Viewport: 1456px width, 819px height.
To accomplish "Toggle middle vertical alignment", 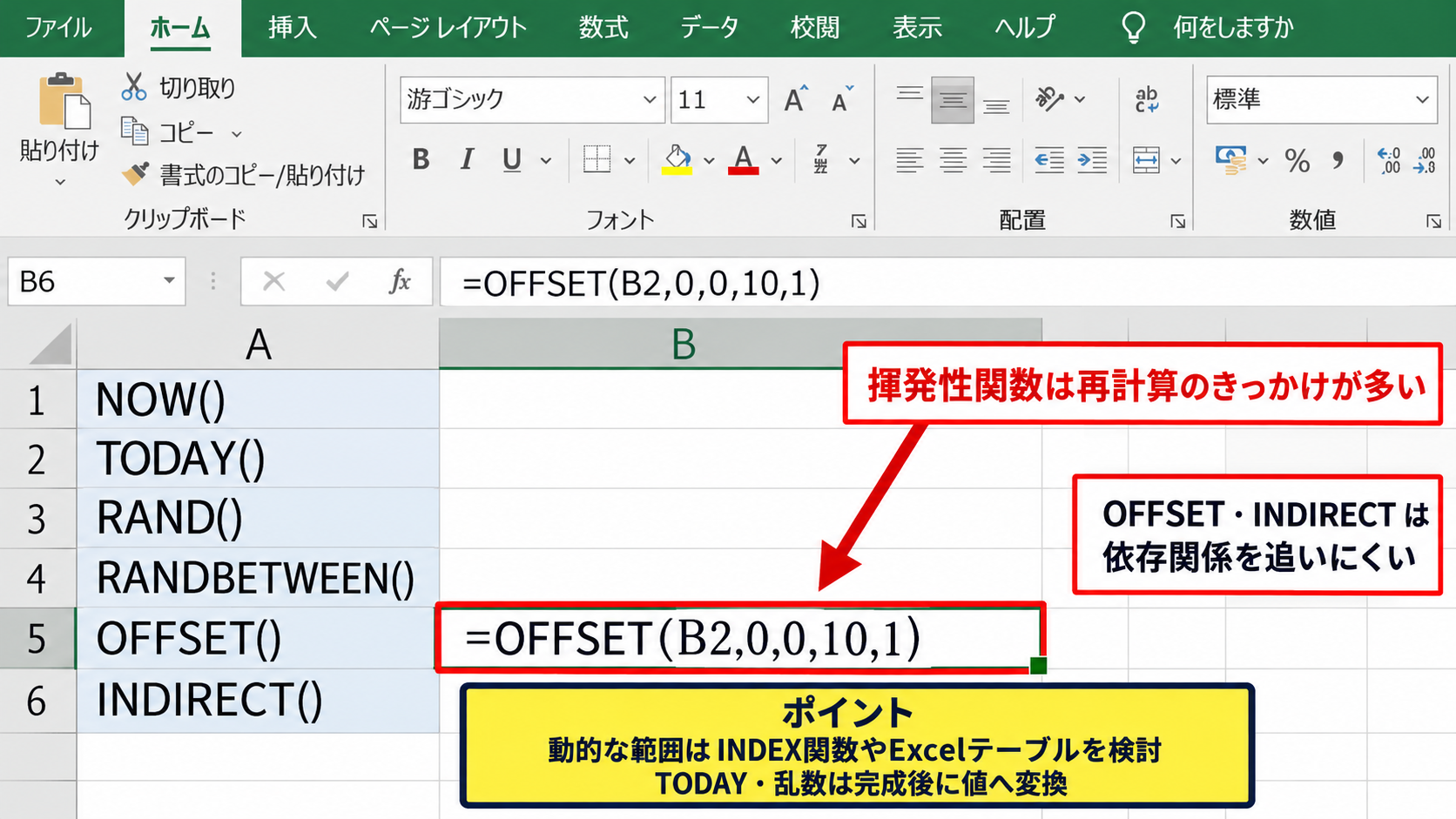I will [953, 100].
